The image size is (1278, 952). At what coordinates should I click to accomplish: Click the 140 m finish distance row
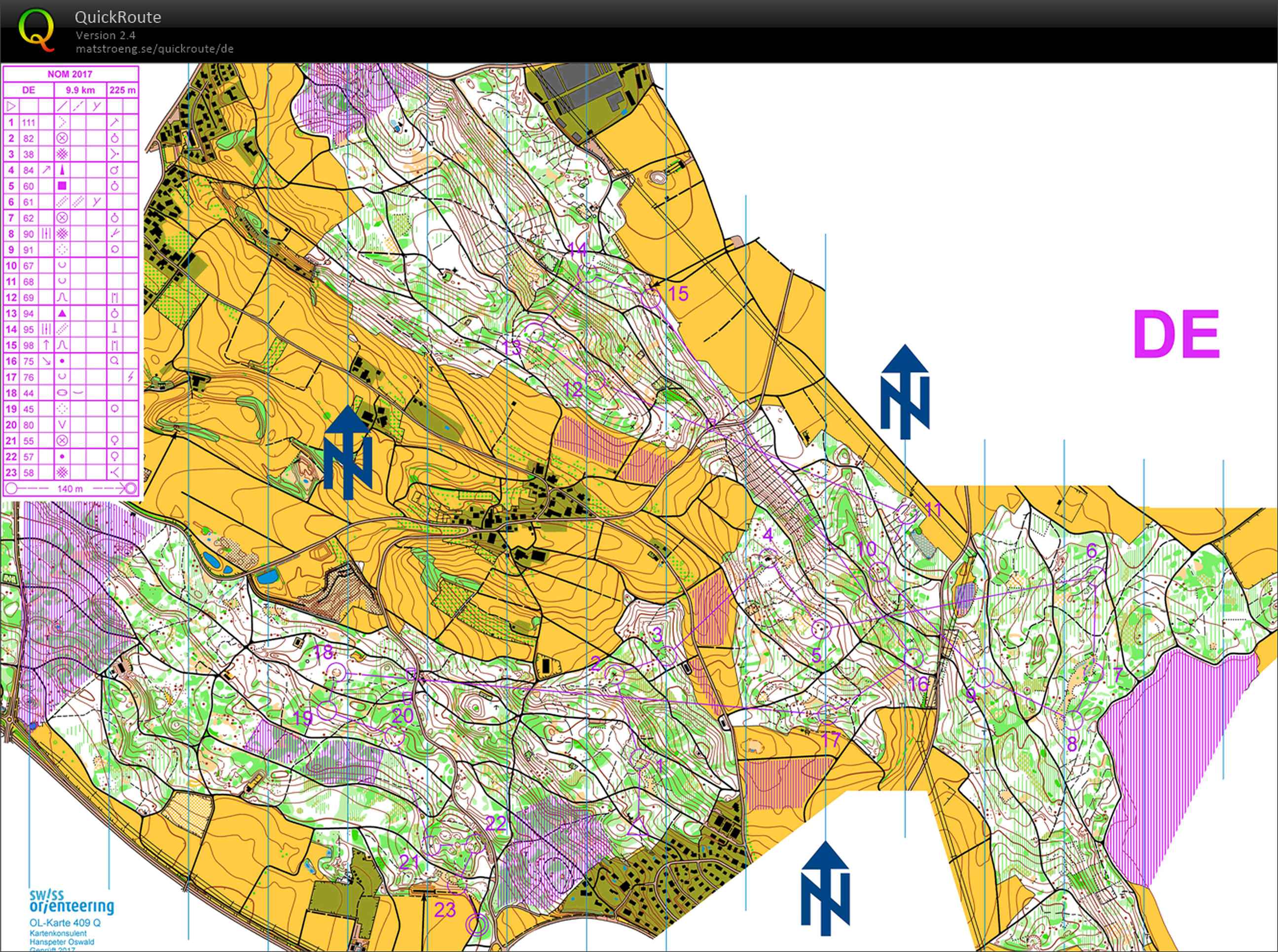(x=71, y=489)
